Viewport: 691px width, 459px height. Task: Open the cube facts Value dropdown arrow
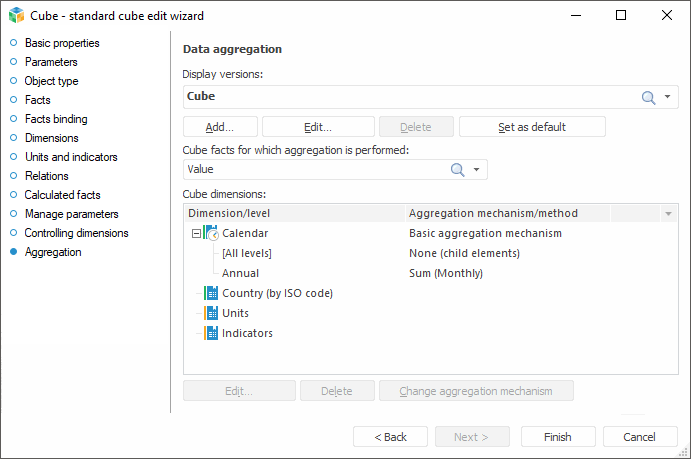tap(477, 170)
